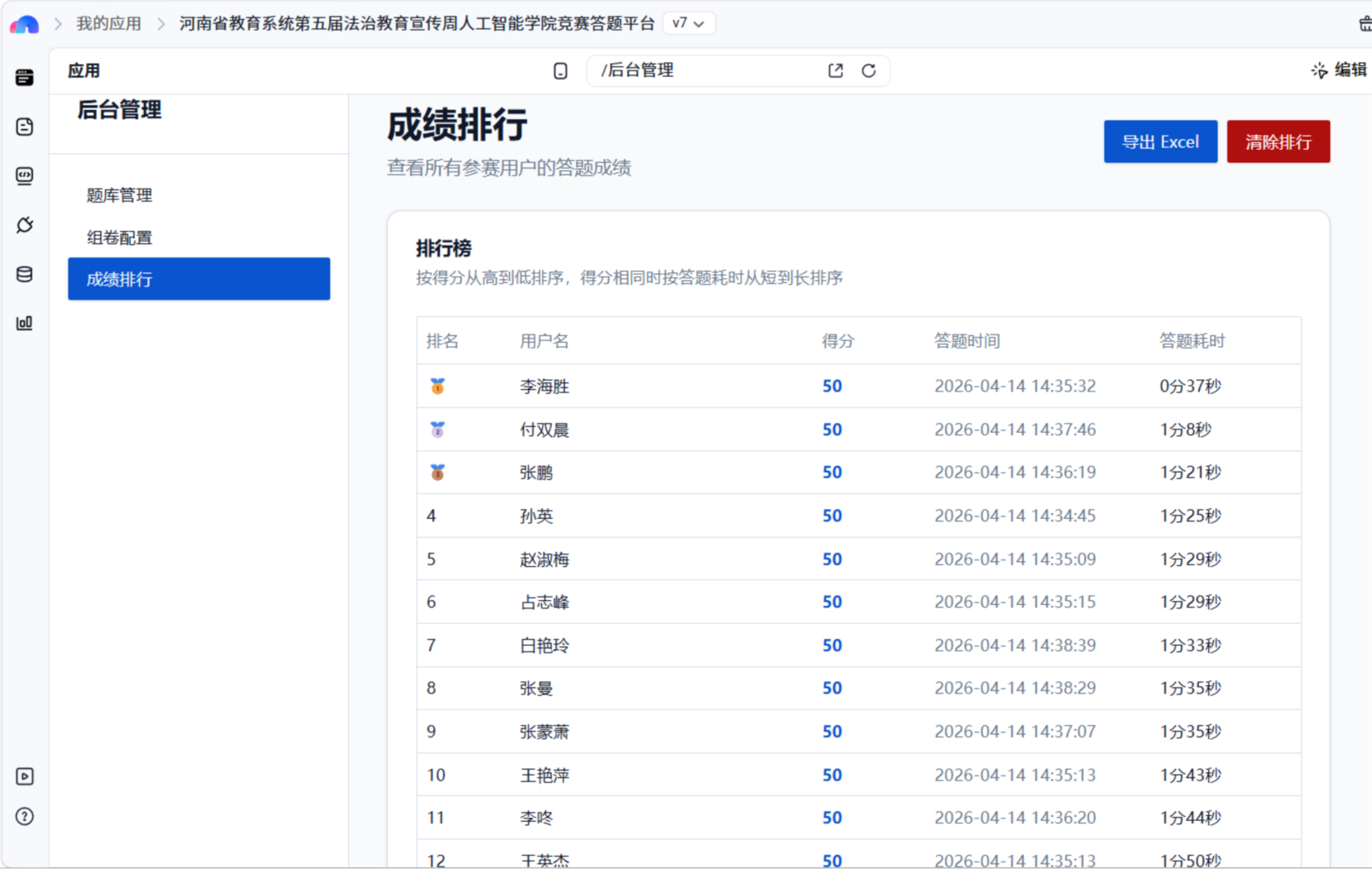The height and width of the screenshot is (869, 1372).
Task: Go to 题库管理 in the side menu
Action: (120, 195)
